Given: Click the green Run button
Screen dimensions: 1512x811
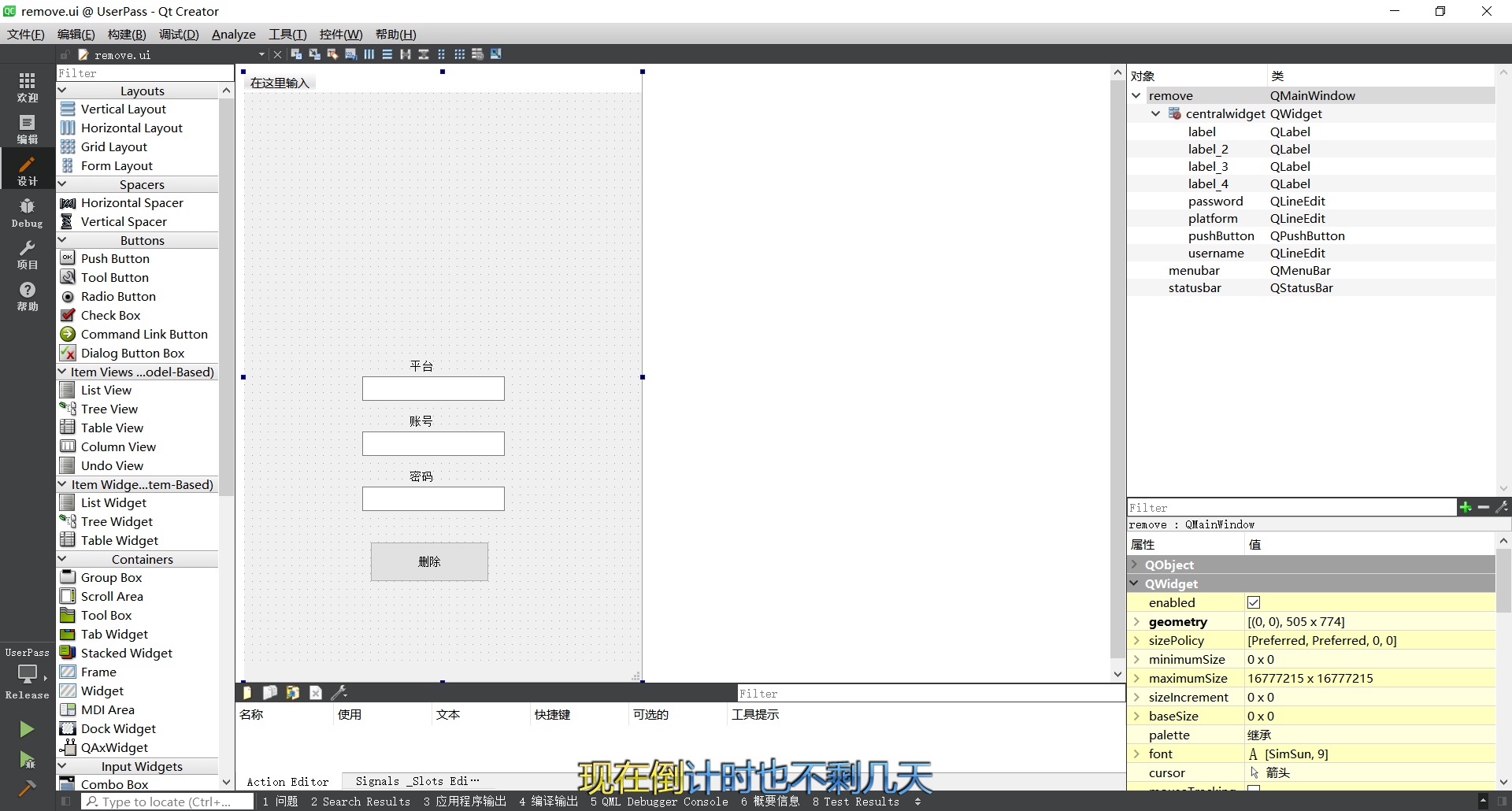Looking at the screenshot, I should tap(27, 729).
